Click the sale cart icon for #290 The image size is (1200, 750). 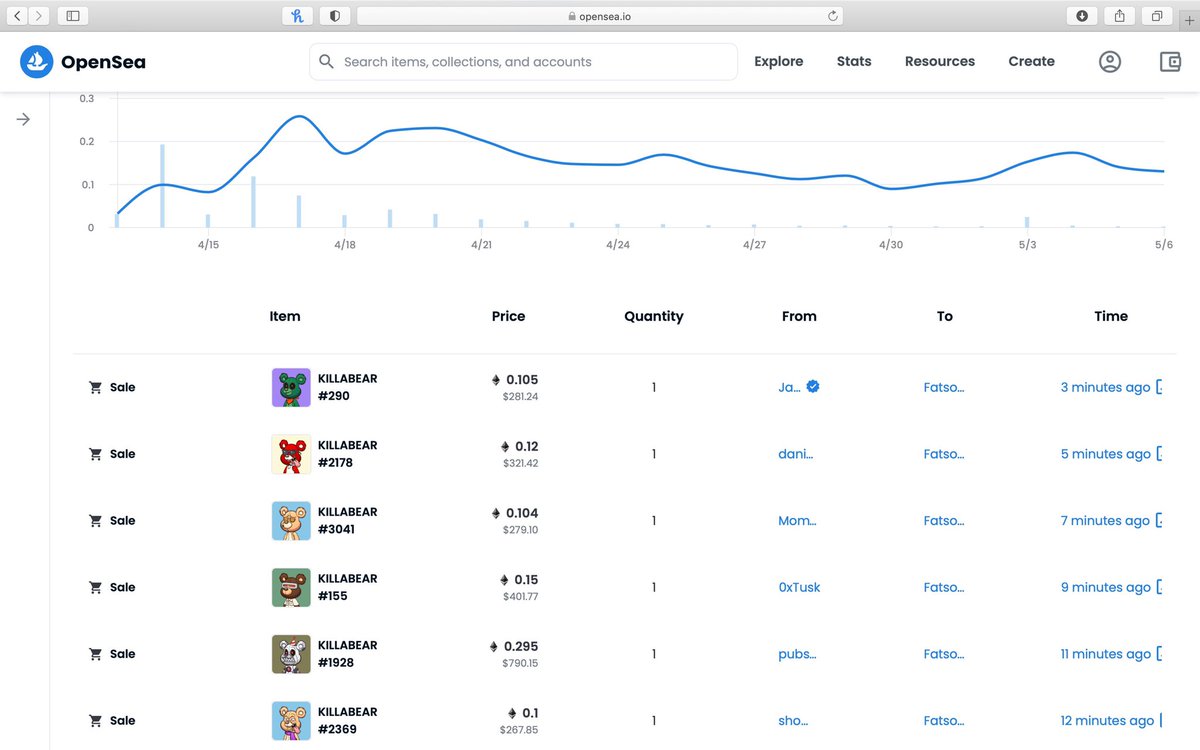pyautogui.click(x=96, y=387)
